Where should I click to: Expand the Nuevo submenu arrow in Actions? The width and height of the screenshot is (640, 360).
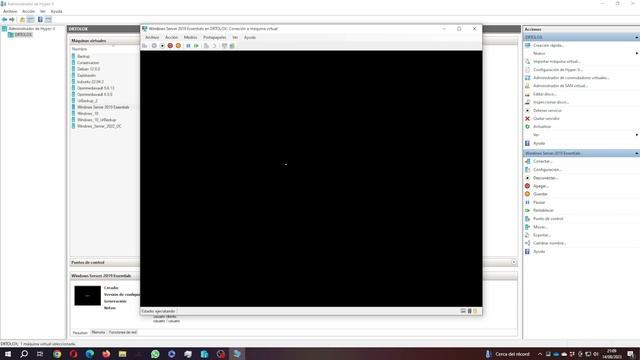click(x=636, y=53)
